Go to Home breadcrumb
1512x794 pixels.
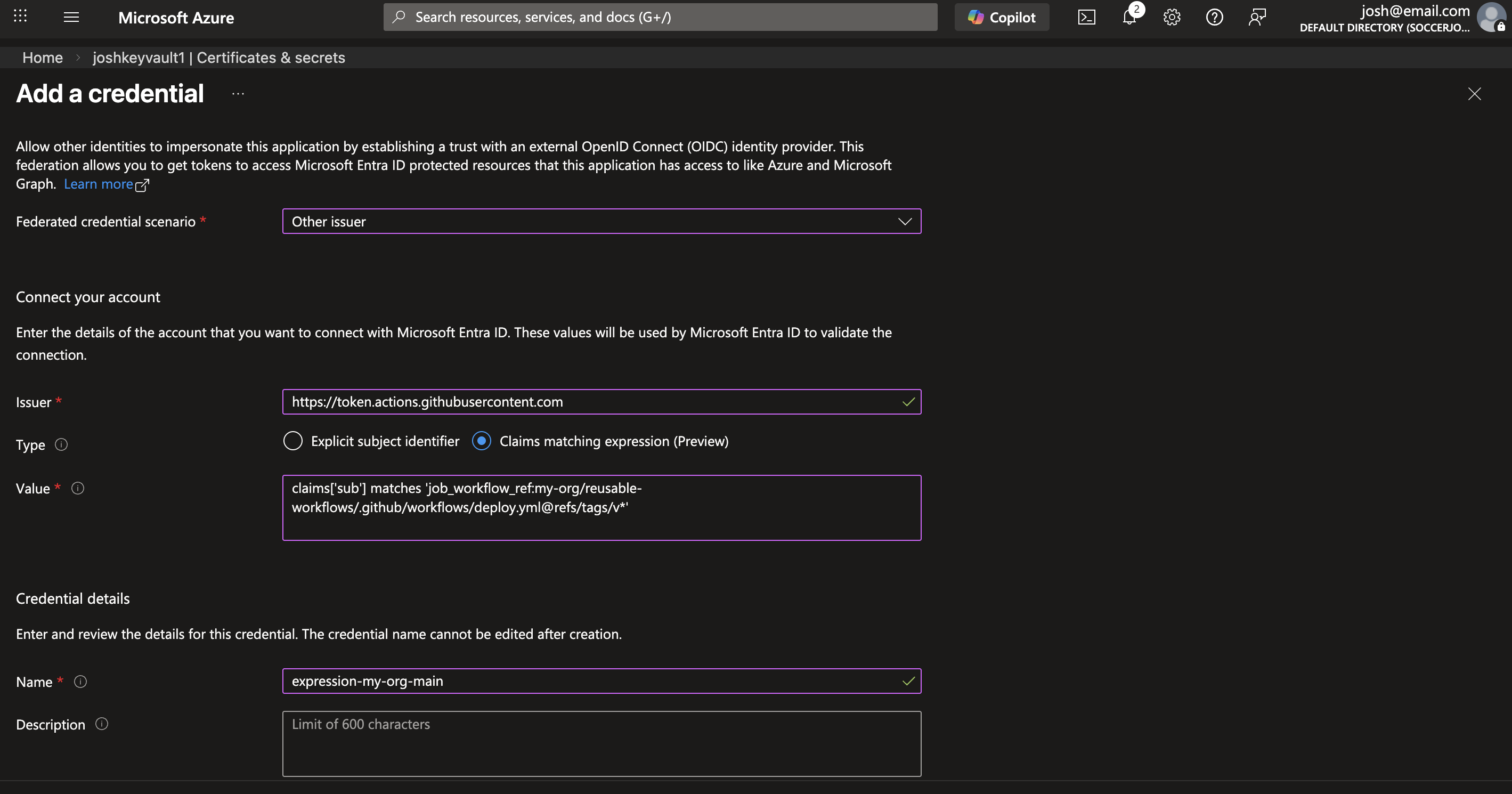click(x=42, y=58)
